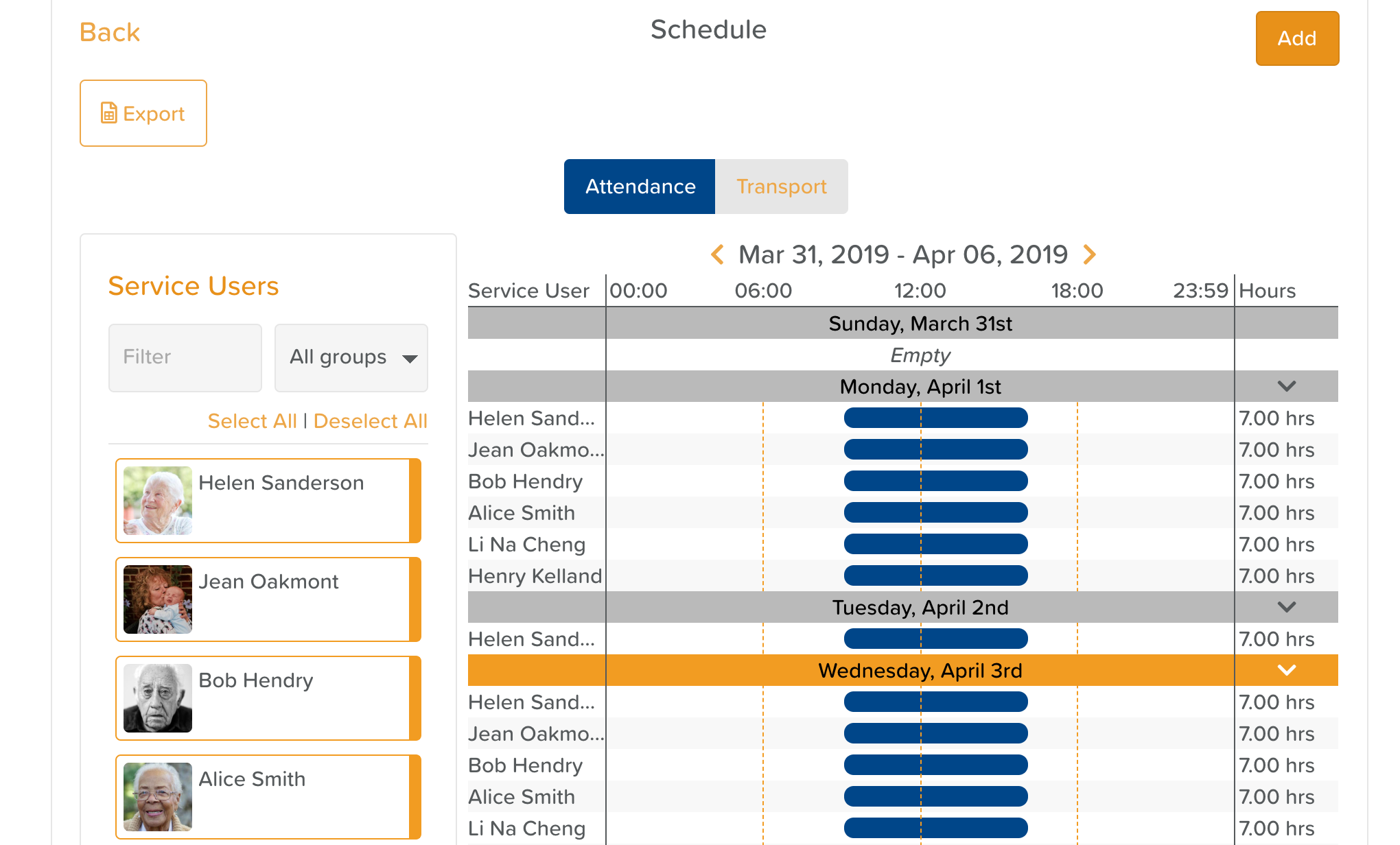This screenshot has width=1400, height=845.
Task: Click Bob Hendry's profile photo
Action: pyautogui.click(x=158, y=698)
